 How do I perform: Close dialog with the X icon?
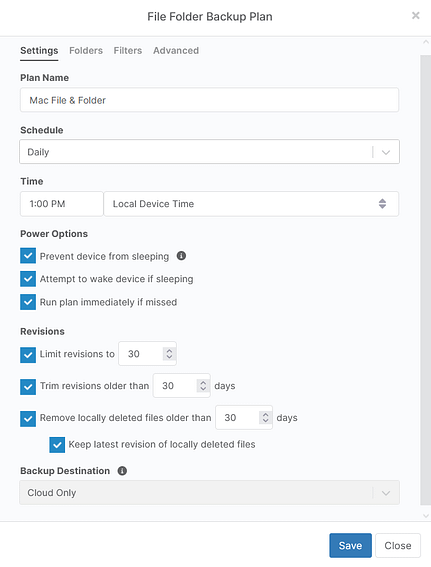[416, 16]
